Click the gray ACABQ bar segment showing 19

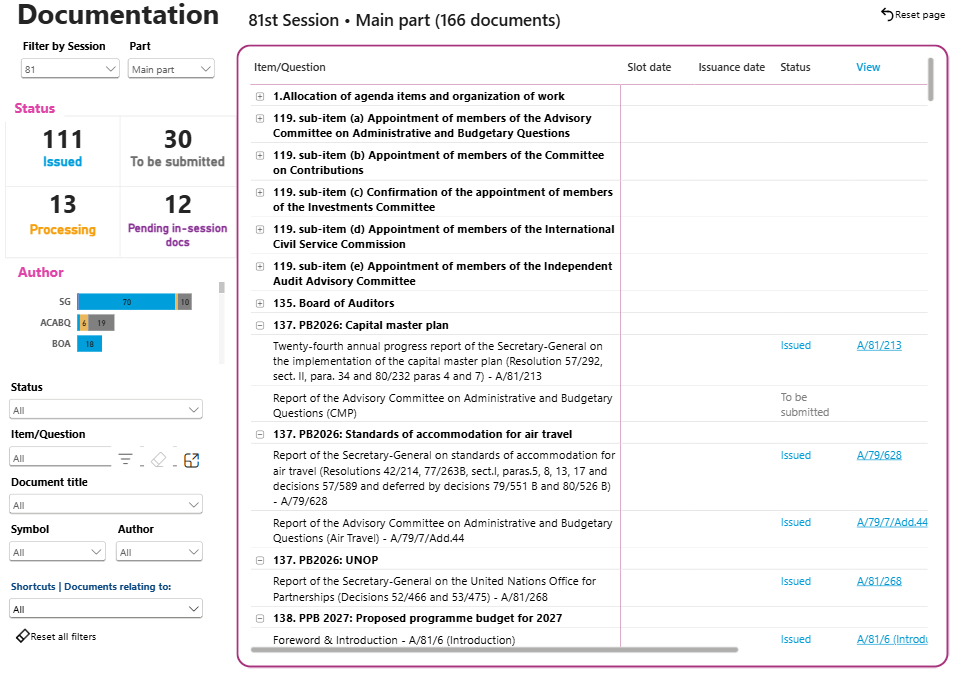tap(102, 323)
